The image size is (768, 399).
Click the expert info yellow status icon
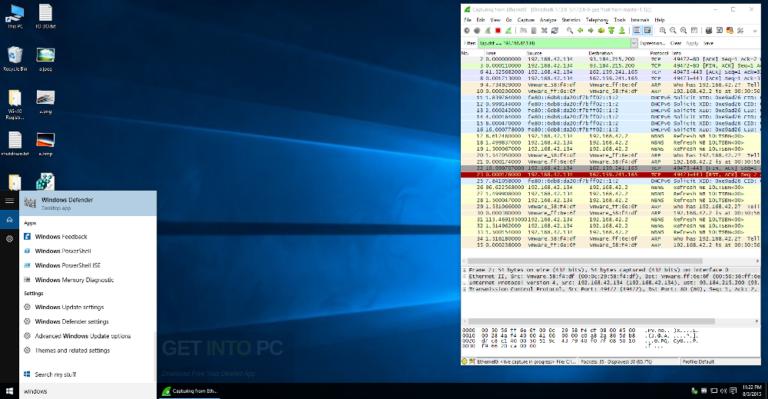[464, 361]
